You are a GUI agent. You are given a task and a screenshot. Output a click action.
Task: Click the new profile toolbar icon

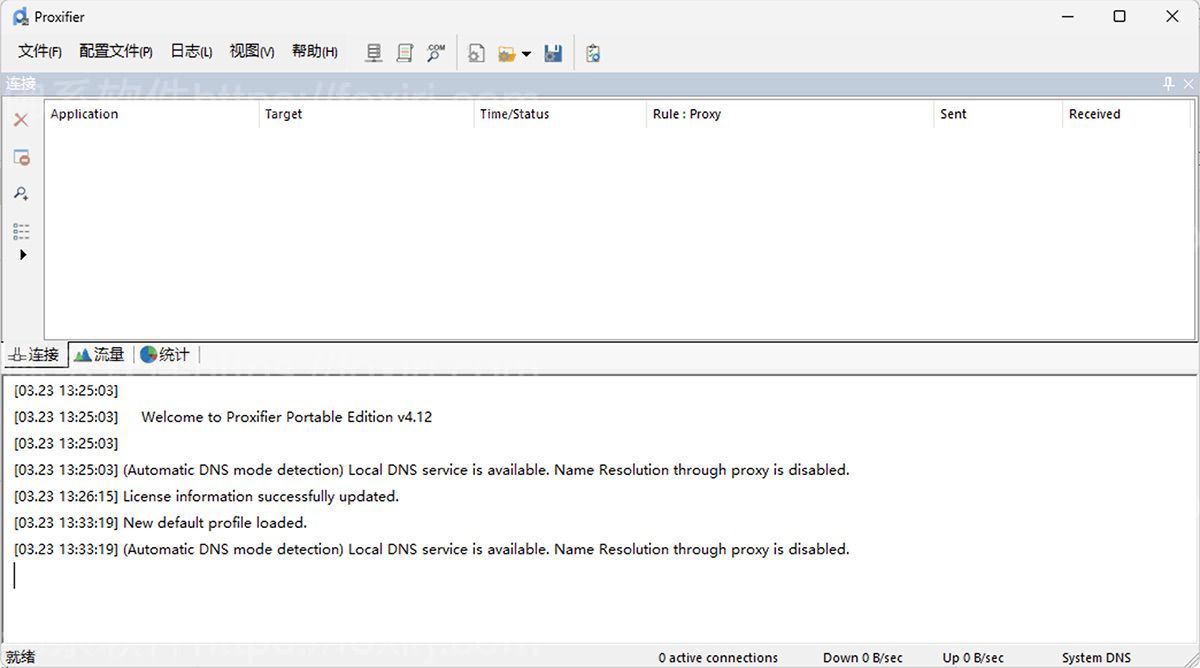477,53
